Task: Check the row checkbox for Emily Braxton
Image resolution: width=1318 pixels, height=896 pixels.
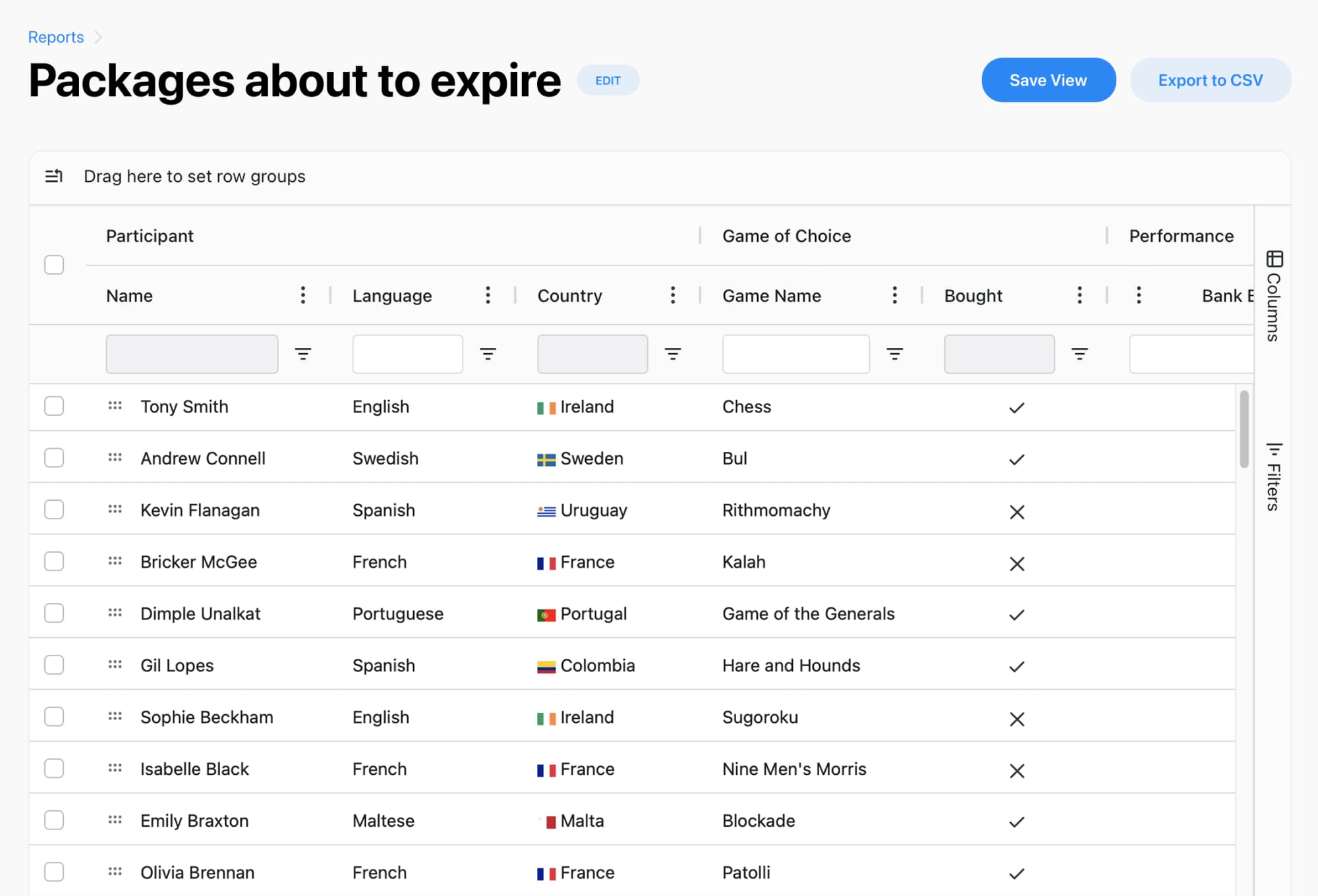Action: 54,820
